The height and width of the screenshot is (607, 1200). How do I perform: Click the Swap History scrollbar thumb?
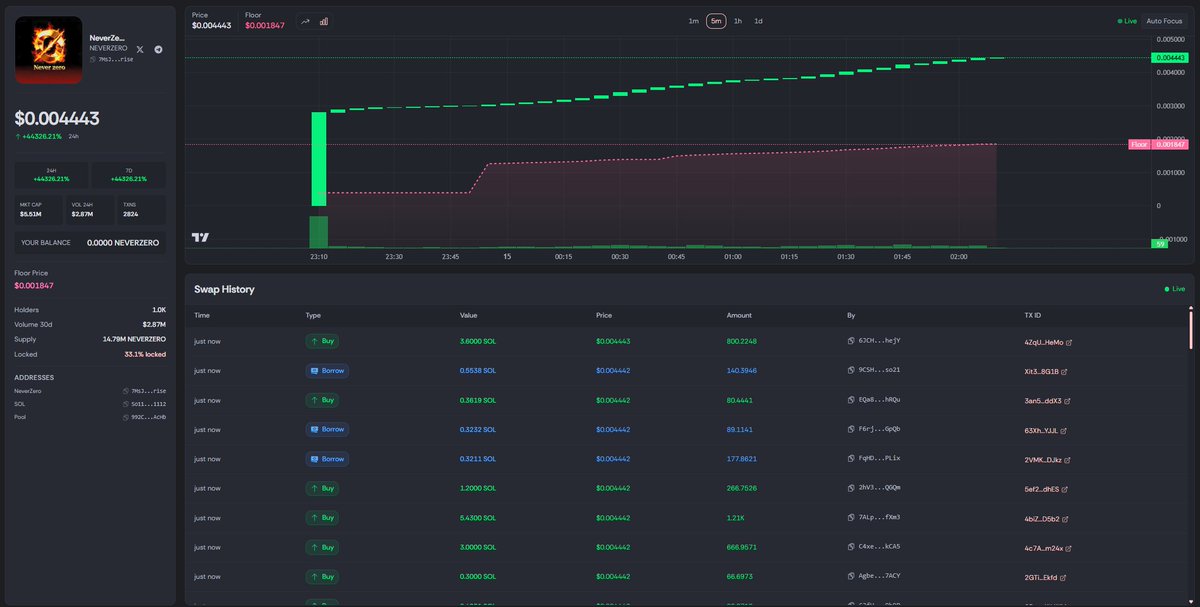1190,329
